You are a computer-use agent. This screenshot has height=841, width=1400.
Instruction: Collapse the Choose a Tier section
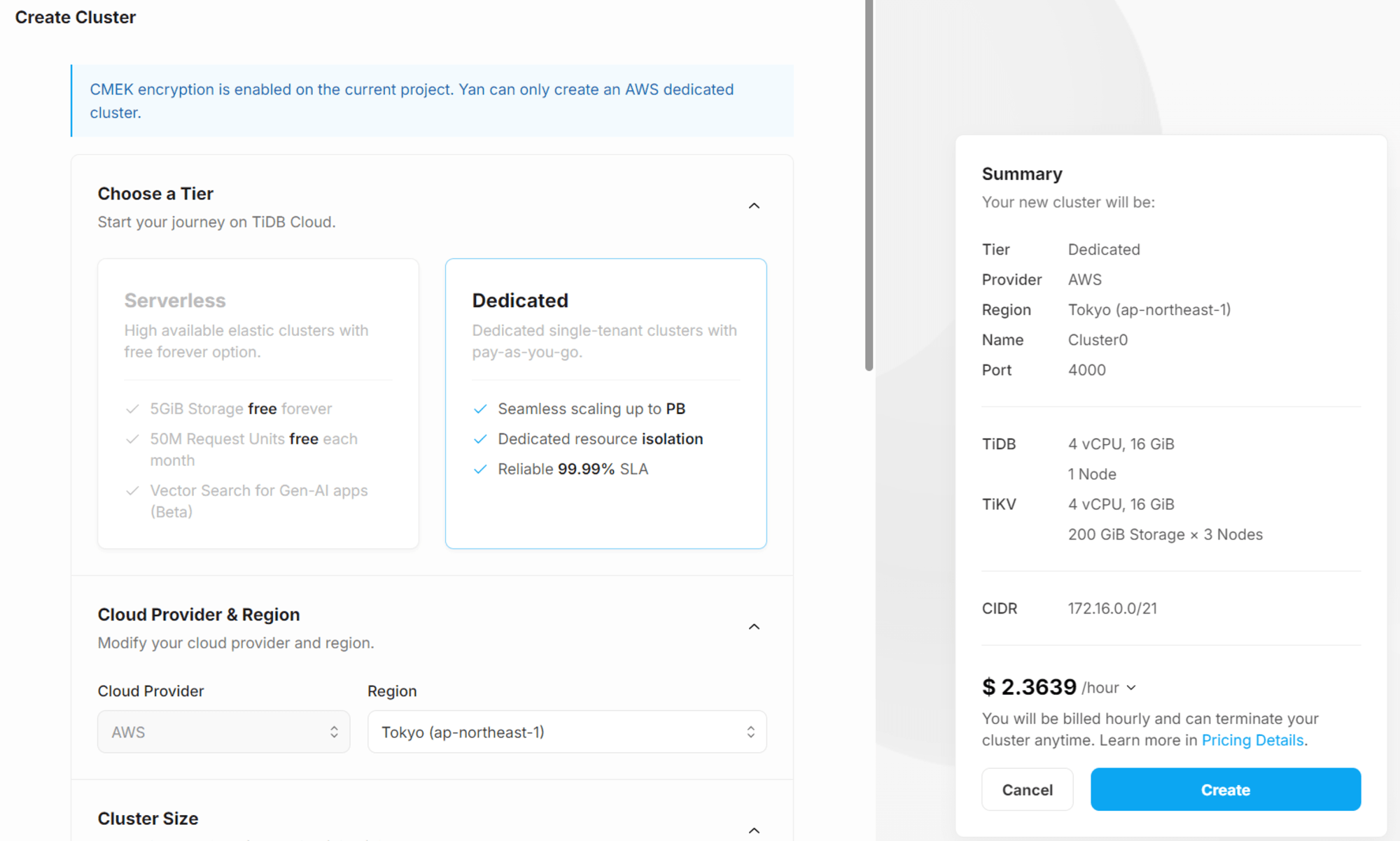[754, 206]
